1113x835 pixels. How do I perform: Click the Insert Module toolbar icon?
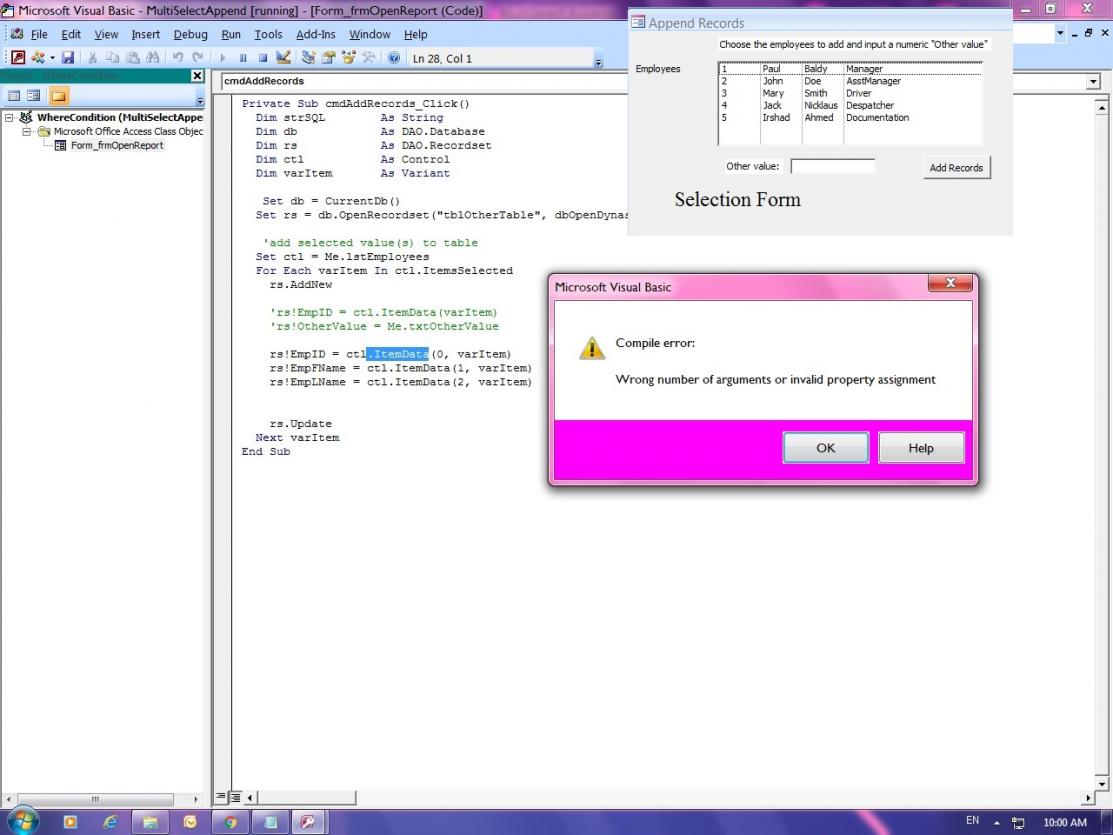(38, 58)
